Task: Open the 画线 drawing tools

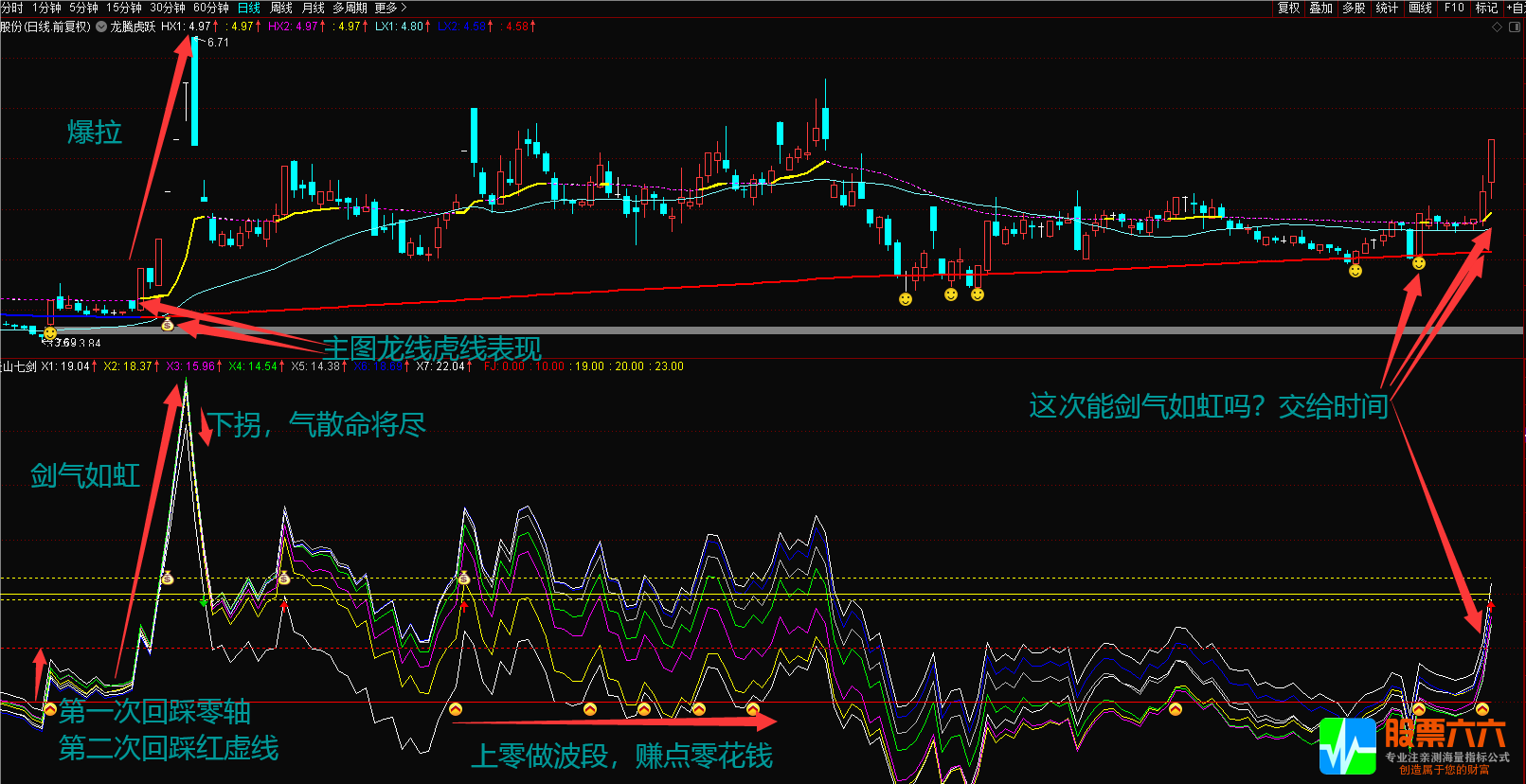Action: coord(1420,8)
